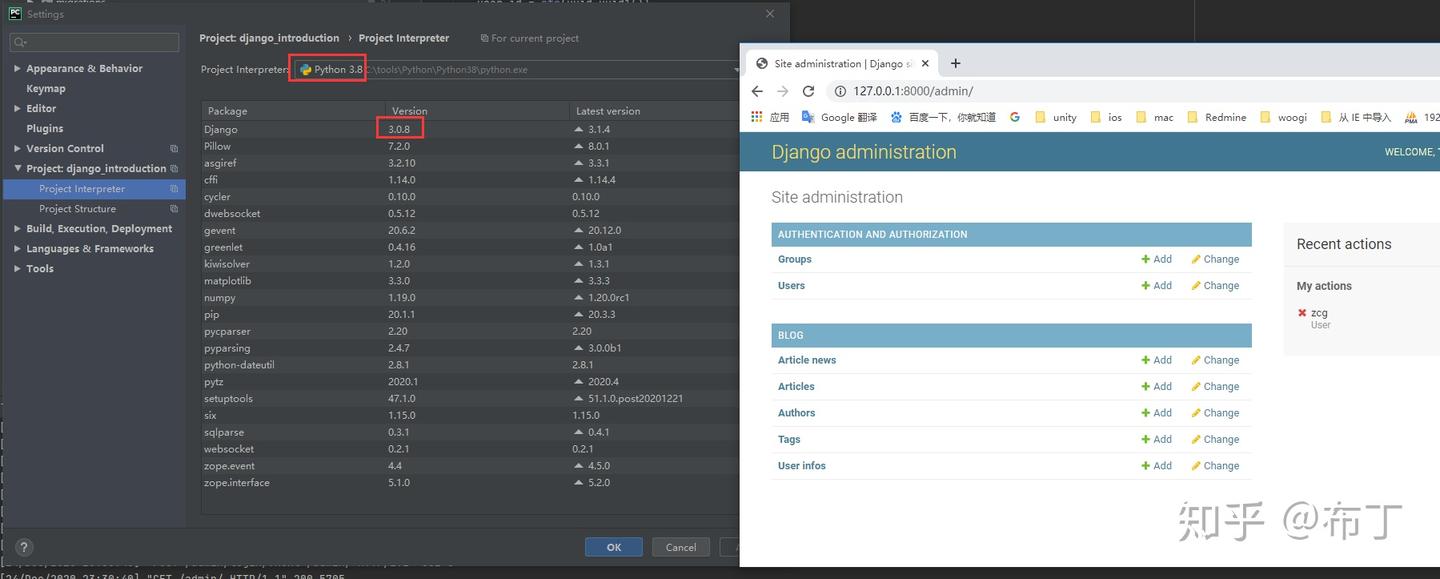Click the browser address bar URL
The width and height of the screenshot is (1440, 579).
click(913, 91)
